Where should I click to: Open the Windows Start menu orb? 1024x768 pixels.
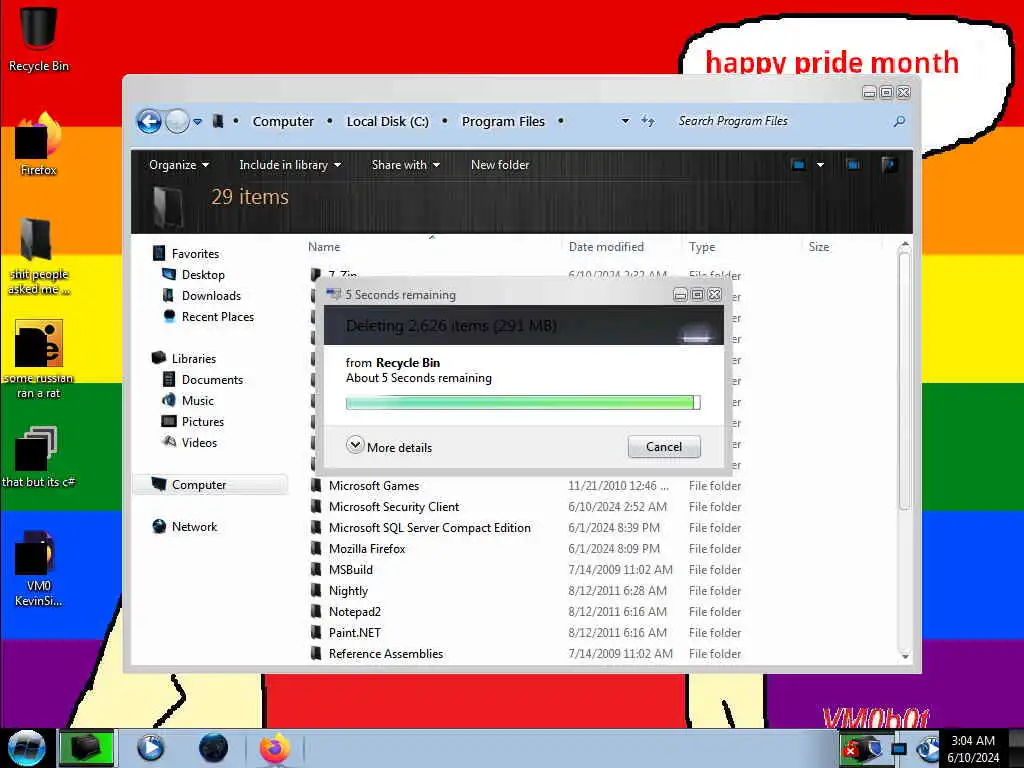pos(26,748)
